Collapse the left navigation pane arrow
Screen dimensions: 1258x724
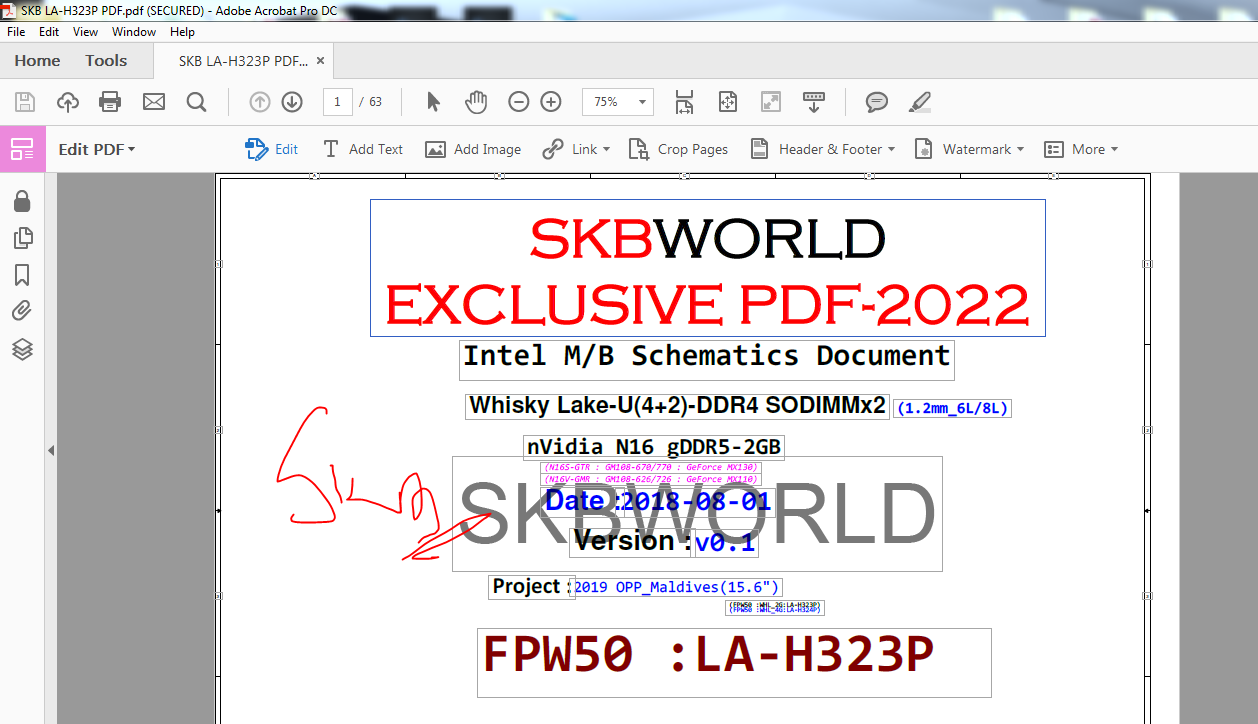(x=51, y=451)
